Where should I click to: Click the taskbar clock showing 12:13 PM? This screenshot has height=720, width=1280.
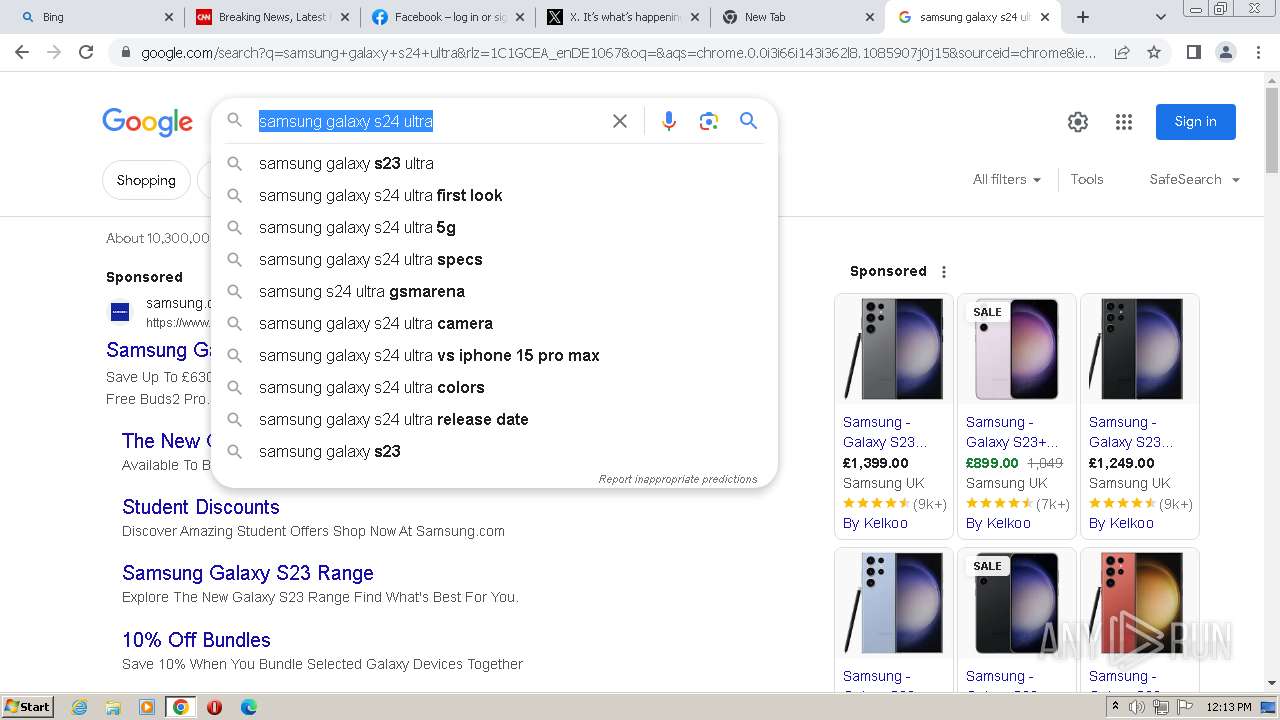click(1229, 707)
